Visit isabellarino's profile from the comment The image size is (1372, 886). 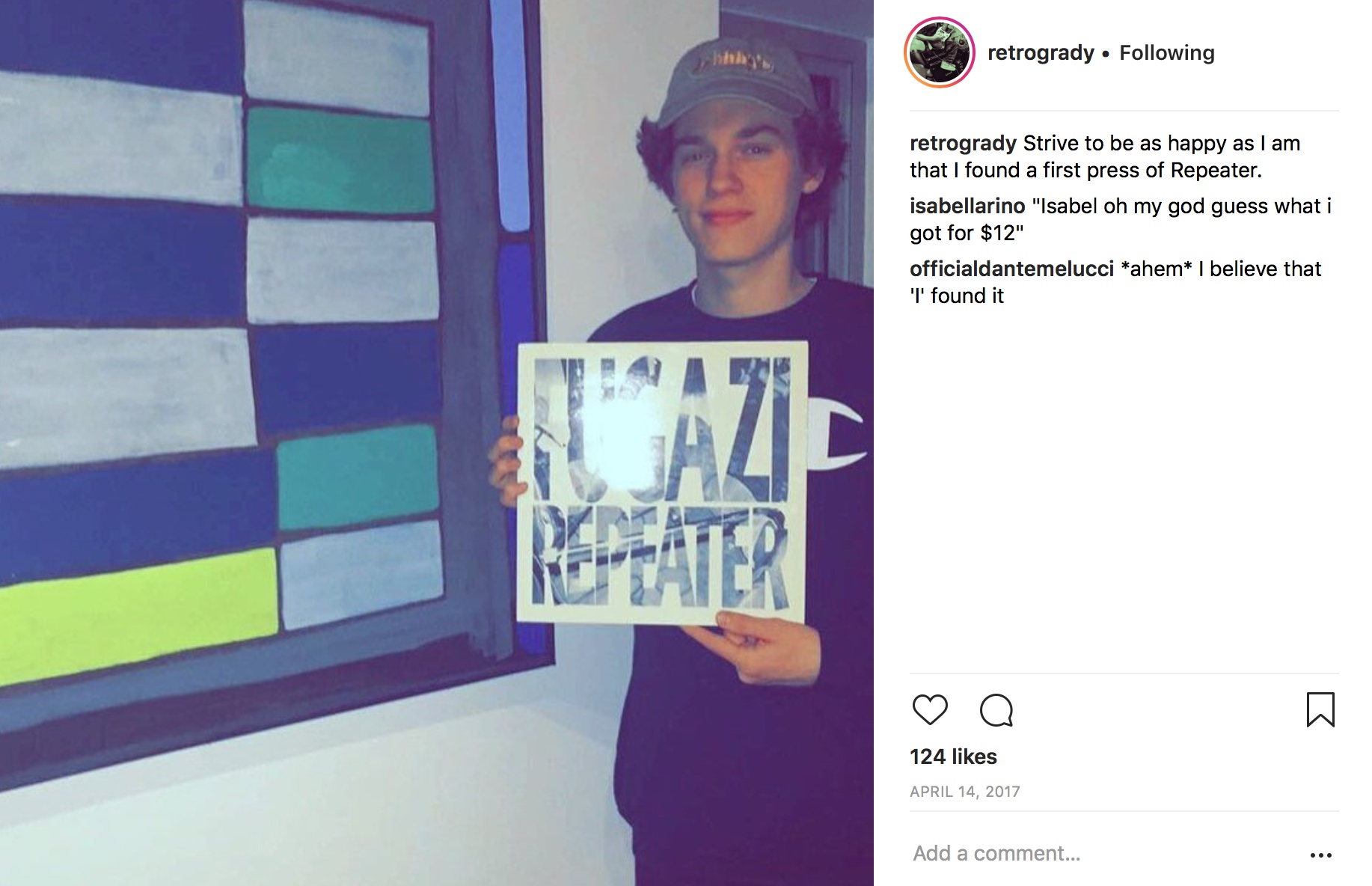tap(967, 206)
